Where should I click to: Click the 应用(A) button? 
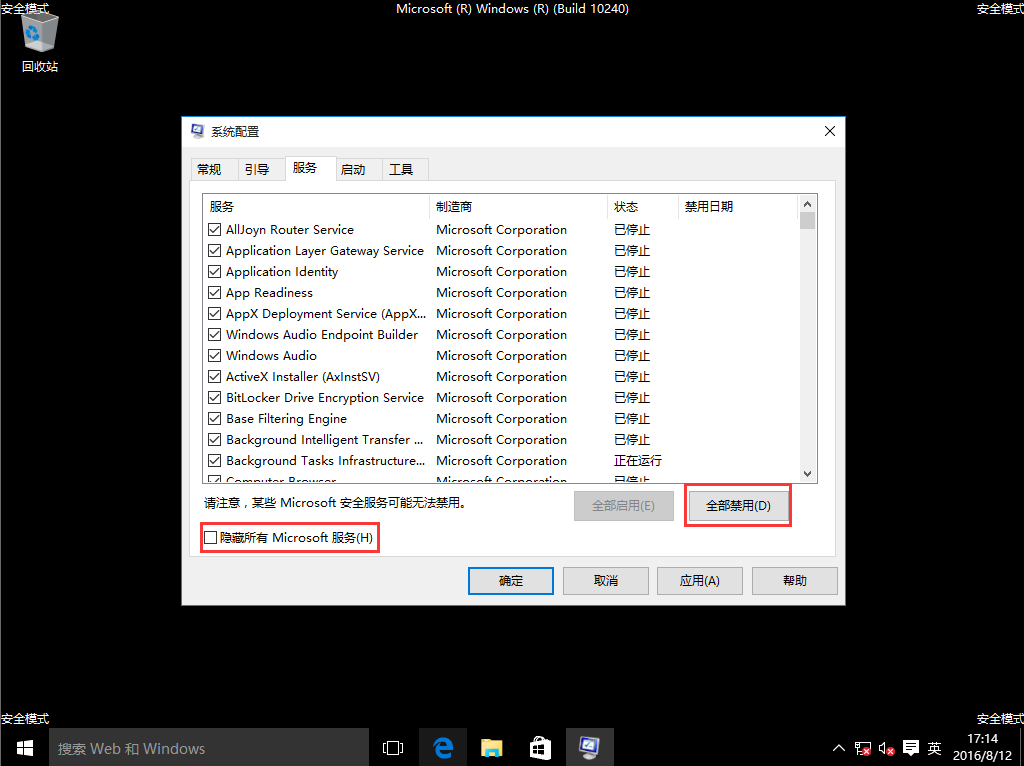tap(699, 581)
